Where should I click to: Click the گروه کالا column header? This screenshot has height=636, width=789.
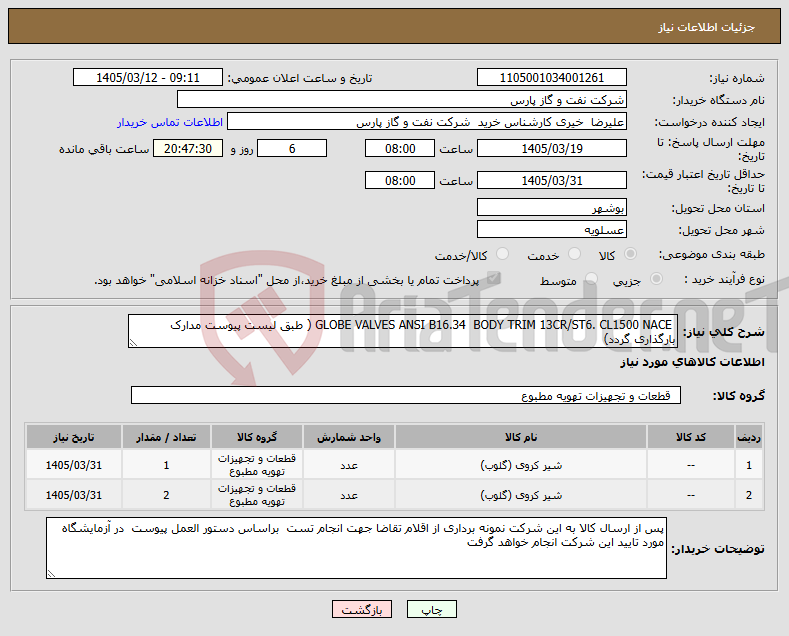[257, 437]
